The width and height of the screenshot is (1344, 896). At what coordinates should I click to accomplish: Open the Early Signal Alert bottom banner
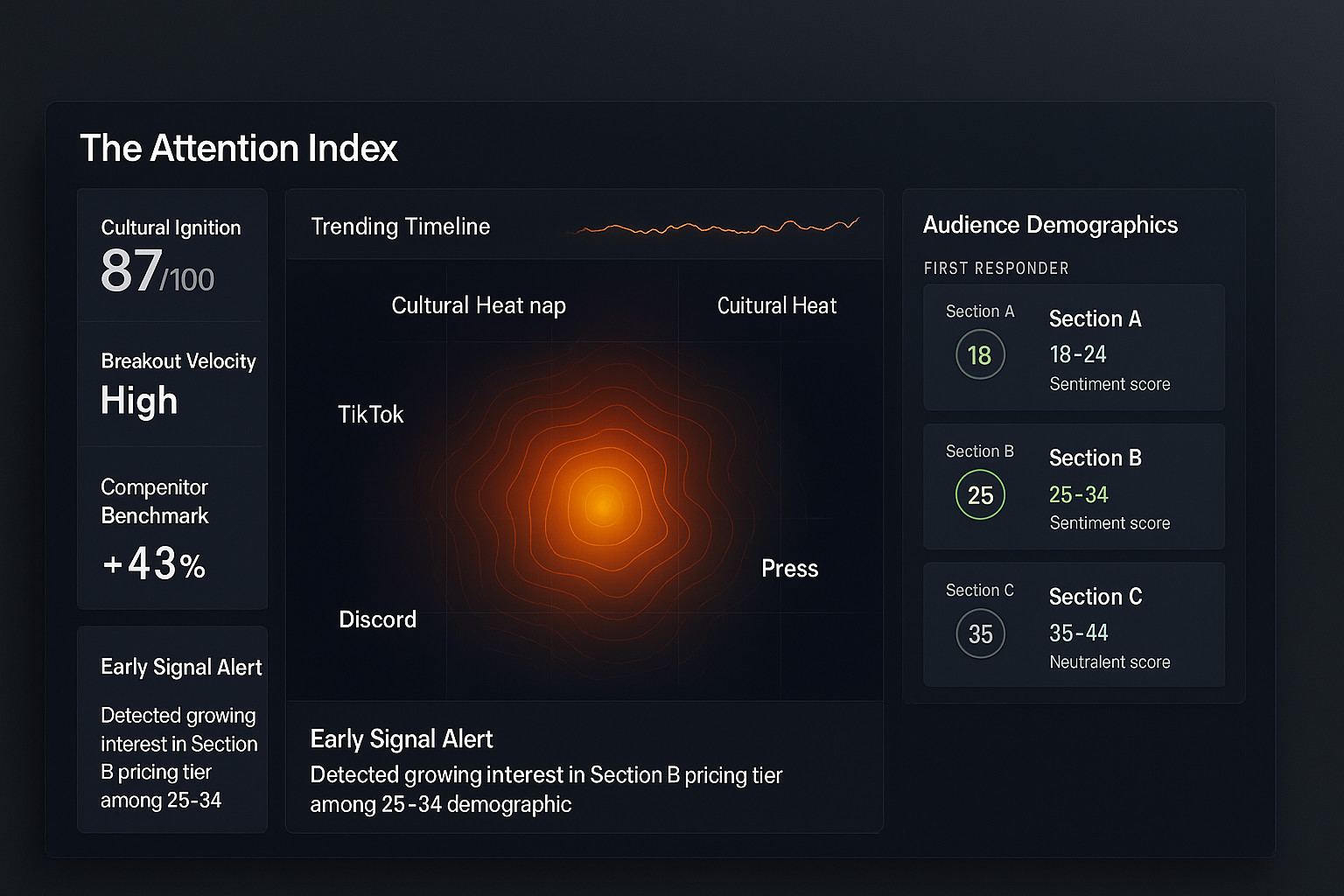pos(584,767)
